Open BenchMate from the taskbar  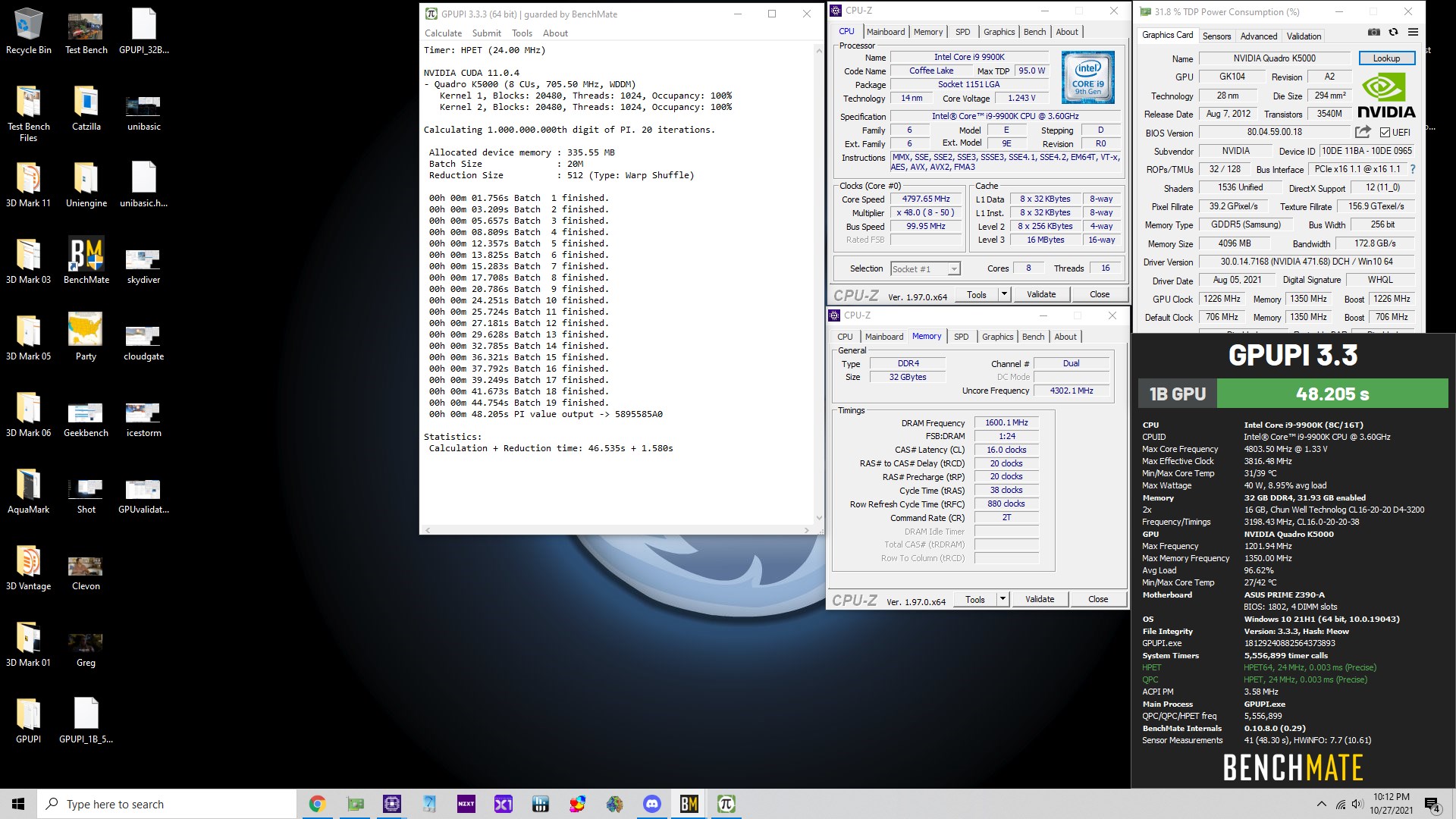(689, 804)
